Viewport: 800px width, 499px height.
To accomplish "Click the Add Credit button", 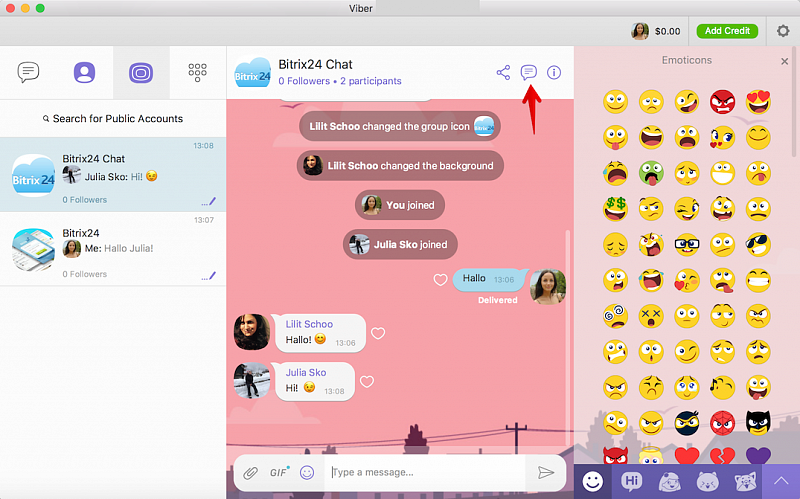I will pos(727,31).
